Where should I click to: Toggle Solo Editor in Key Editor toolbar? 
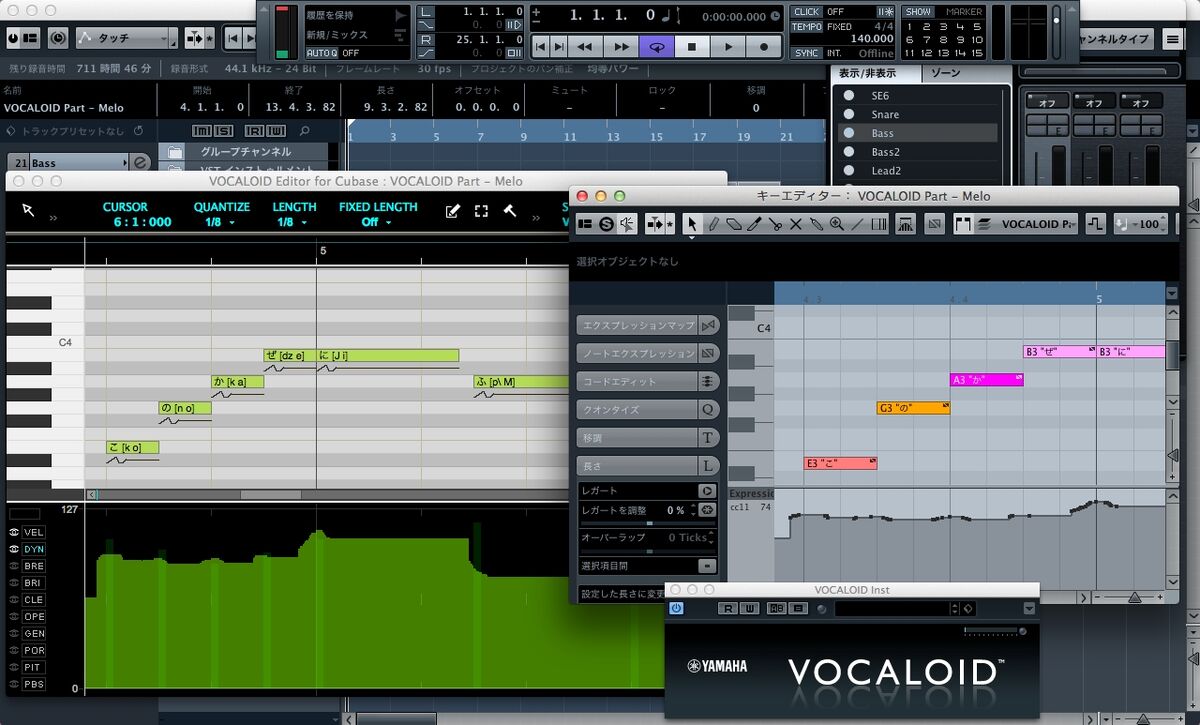point(606,225)
